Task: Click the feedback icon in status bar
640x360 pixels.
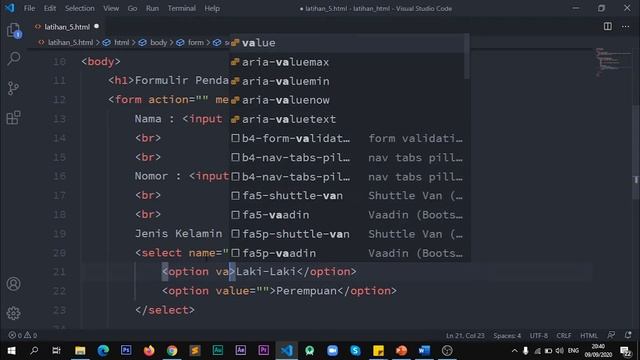Action: [x=611, y=335]
